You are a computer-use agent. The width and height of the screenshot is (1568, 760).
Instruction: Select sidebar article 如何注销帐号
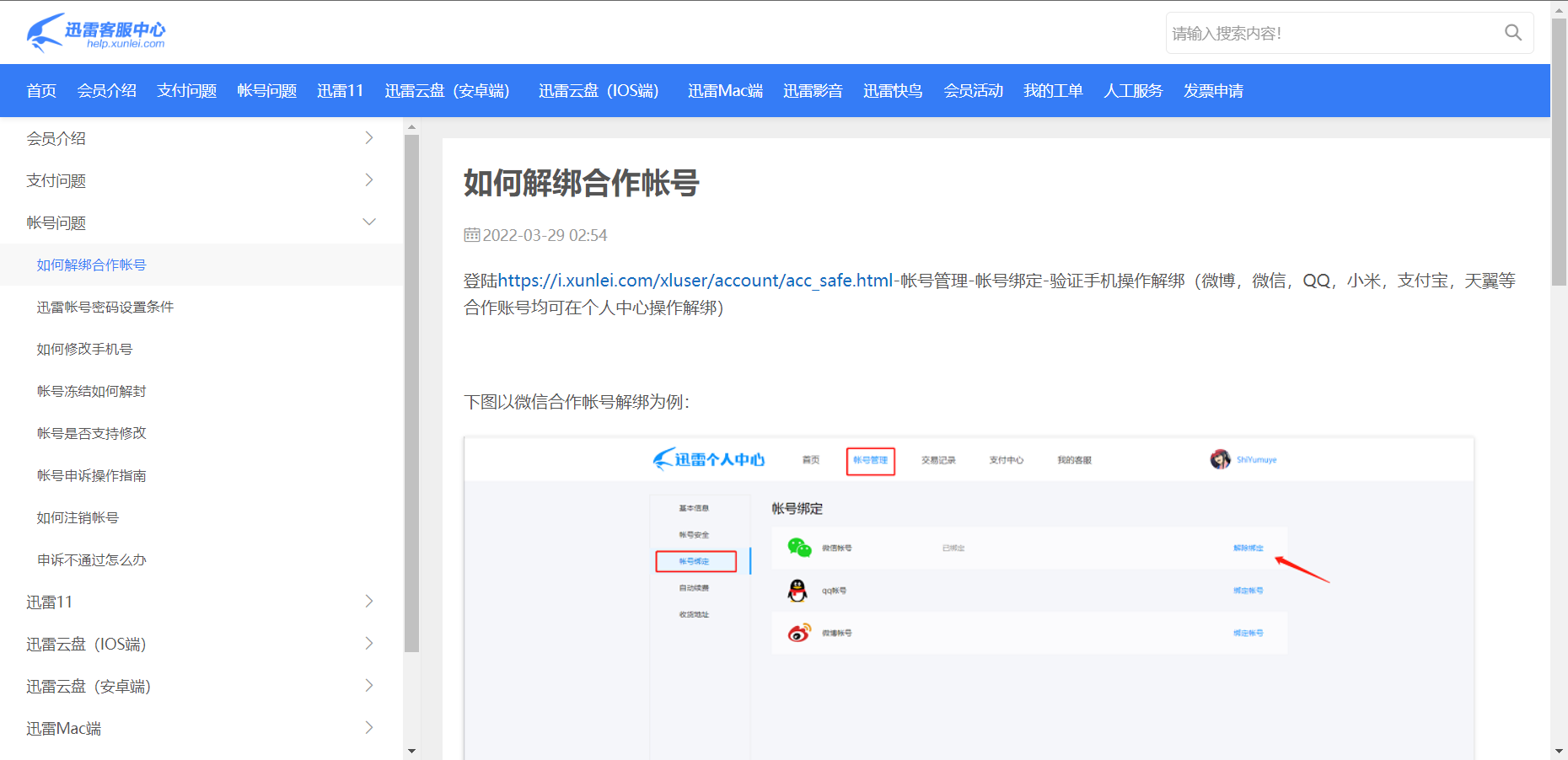click(78, 517)
